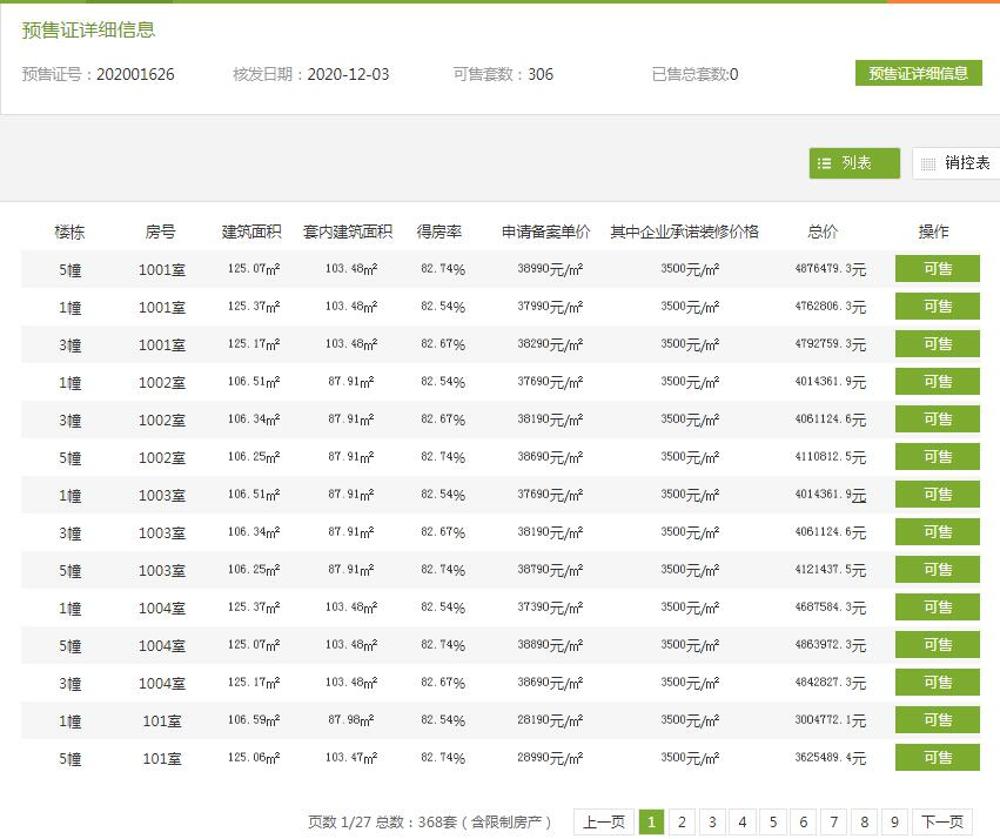This screenshot has width=1000, height=839.
Task: Click the 操作 column header
Action: click(x=933, y=231)
